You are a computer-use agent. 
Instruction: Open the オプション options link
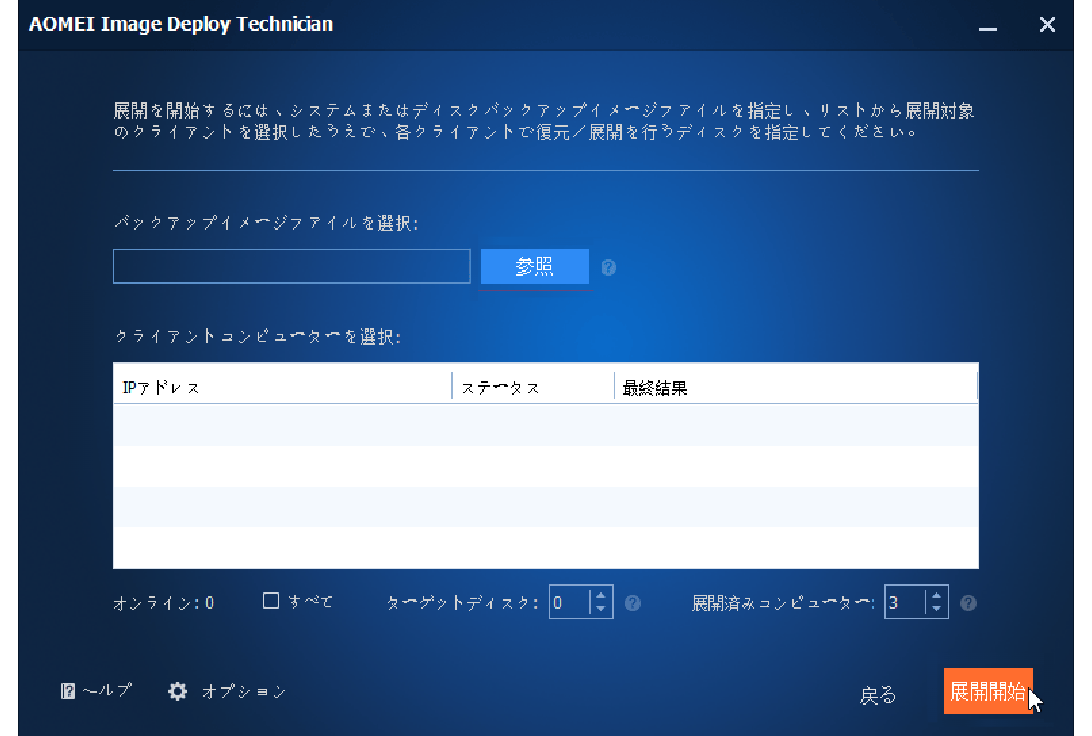tap(244, 691)
